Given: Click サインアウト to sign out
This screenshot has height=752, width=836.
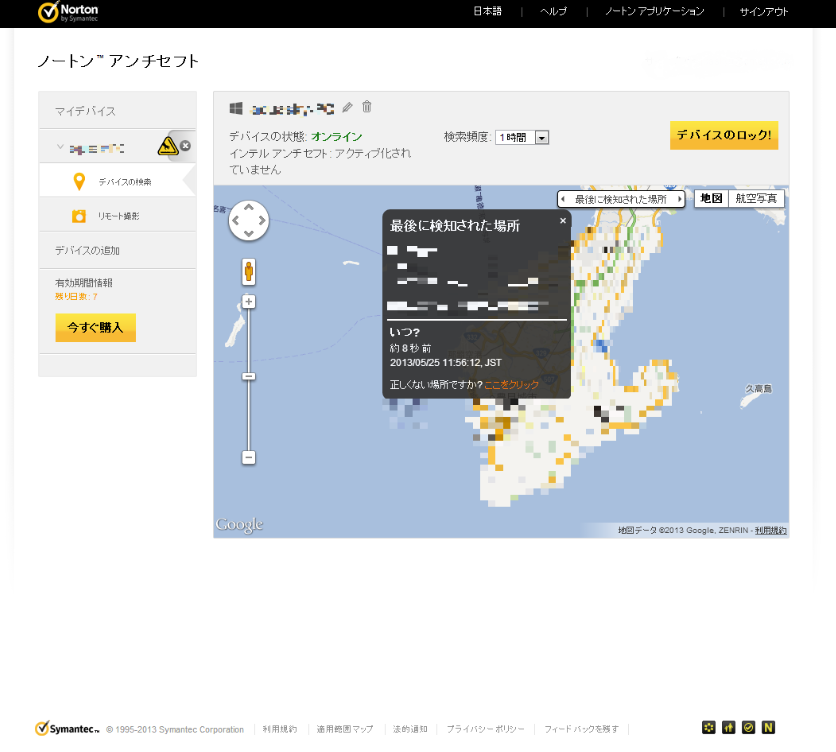Looking at the screenshot, I should [x=763, y=11].
